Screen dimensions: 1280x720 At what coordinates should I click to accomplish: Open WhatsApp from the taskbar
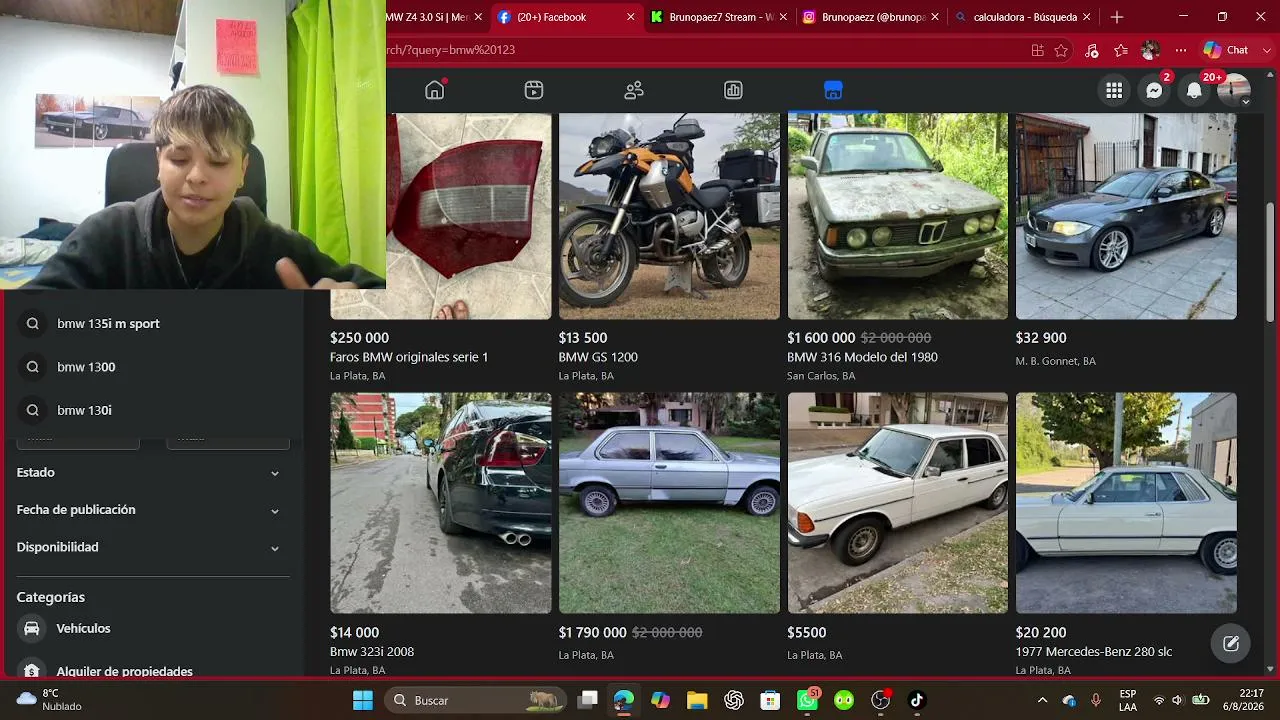click(807, 700)
